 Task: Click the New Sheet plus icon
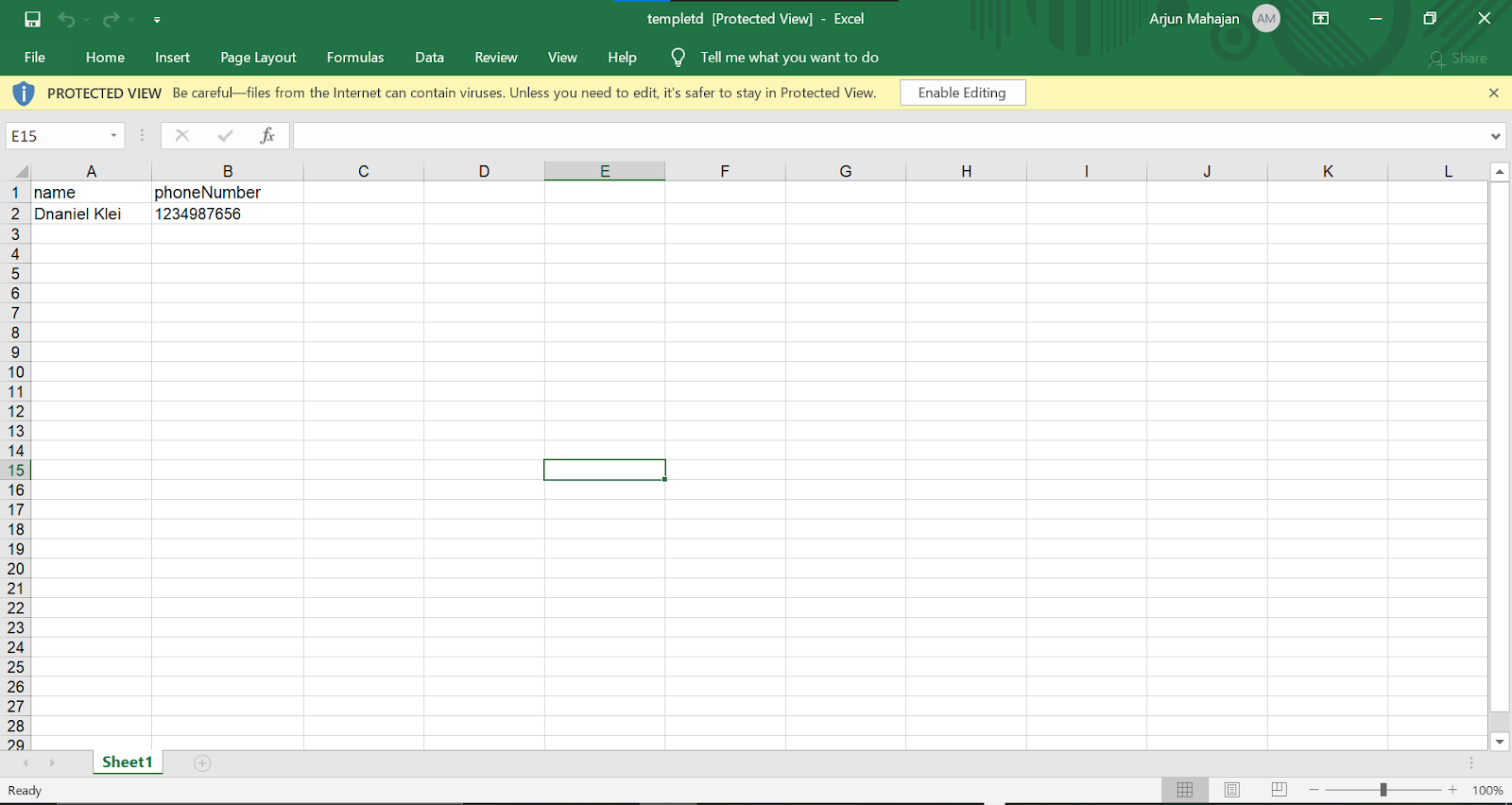(x=202, y=763)
